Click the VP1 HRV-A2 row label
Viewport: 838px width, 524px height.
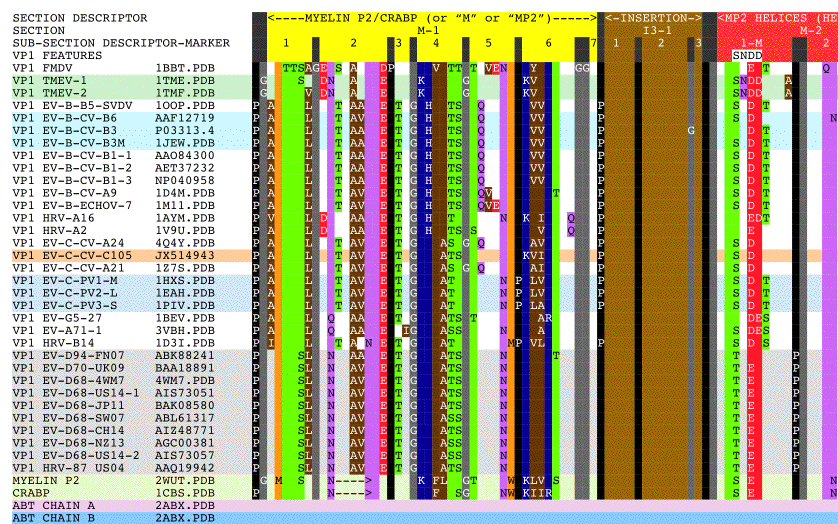(50, 230)
